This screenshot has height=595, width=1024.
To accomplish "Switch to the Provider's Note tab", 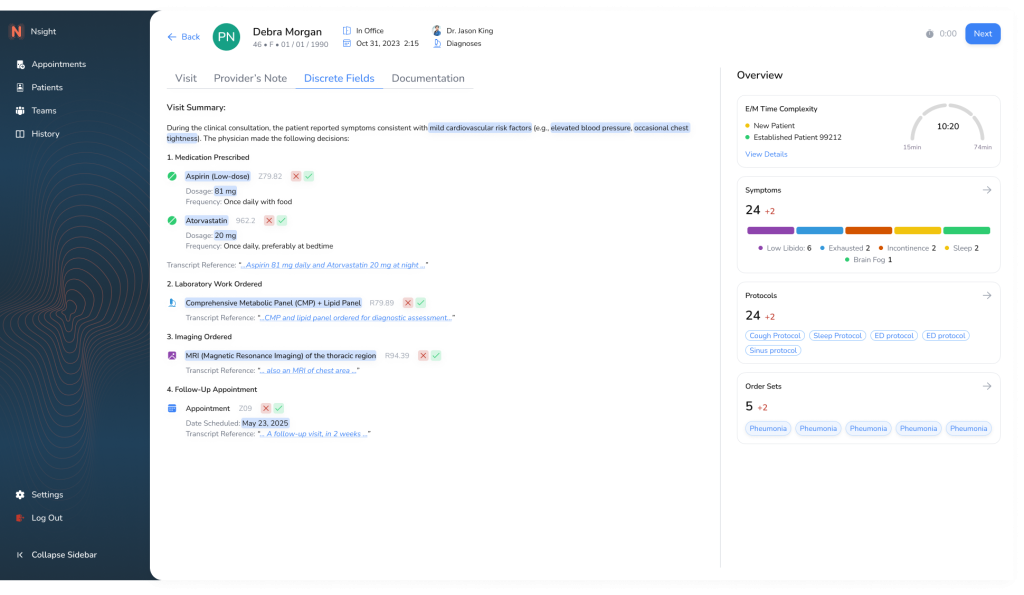I will click(250, 79).
